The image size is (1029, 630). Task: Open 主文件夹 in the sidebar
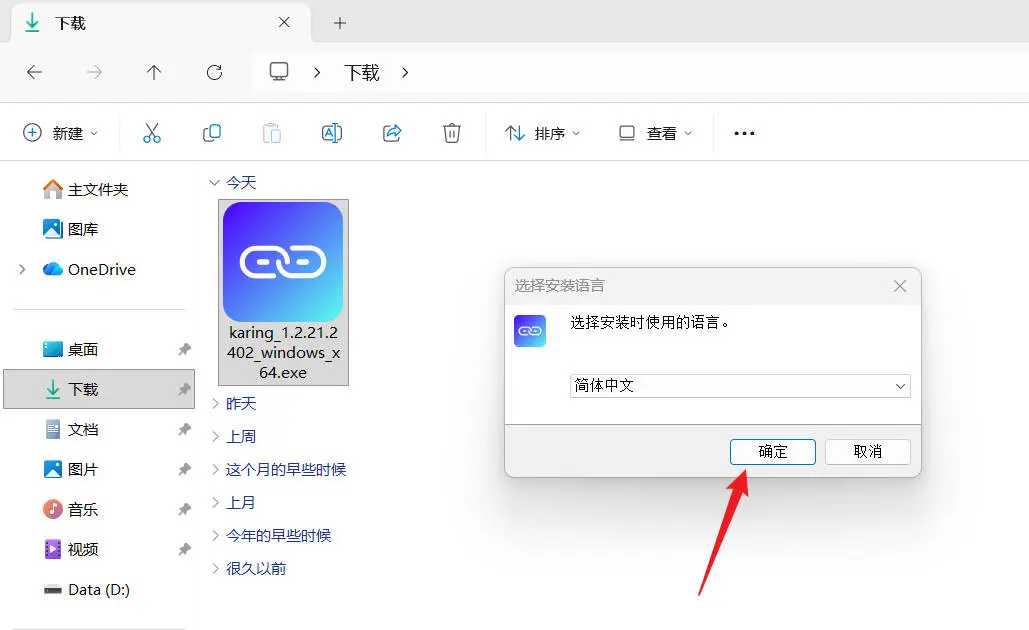click(x=85, y=190)
